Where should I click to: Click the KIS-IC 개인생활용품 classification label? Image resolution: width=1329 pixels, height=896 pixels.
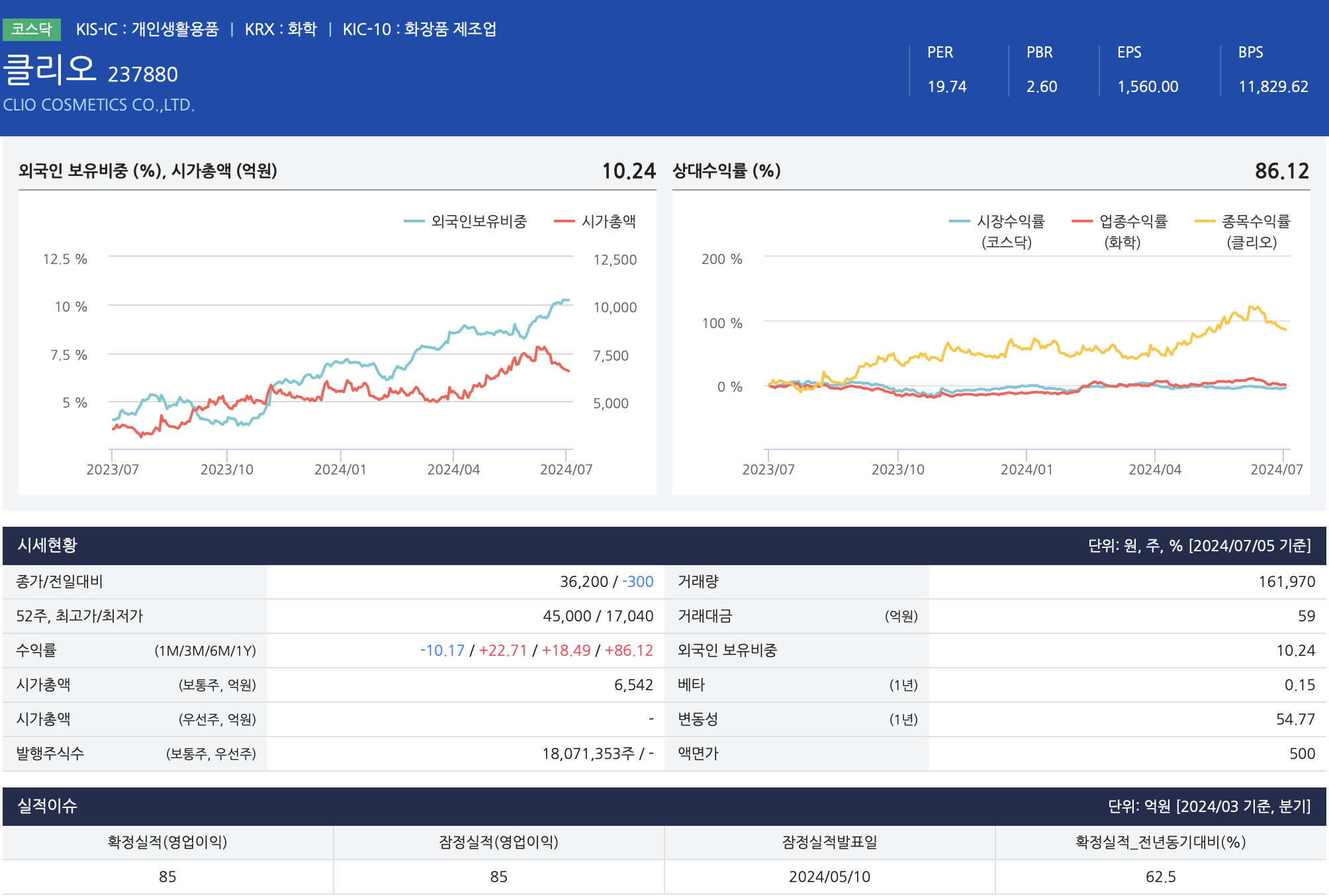147,29
